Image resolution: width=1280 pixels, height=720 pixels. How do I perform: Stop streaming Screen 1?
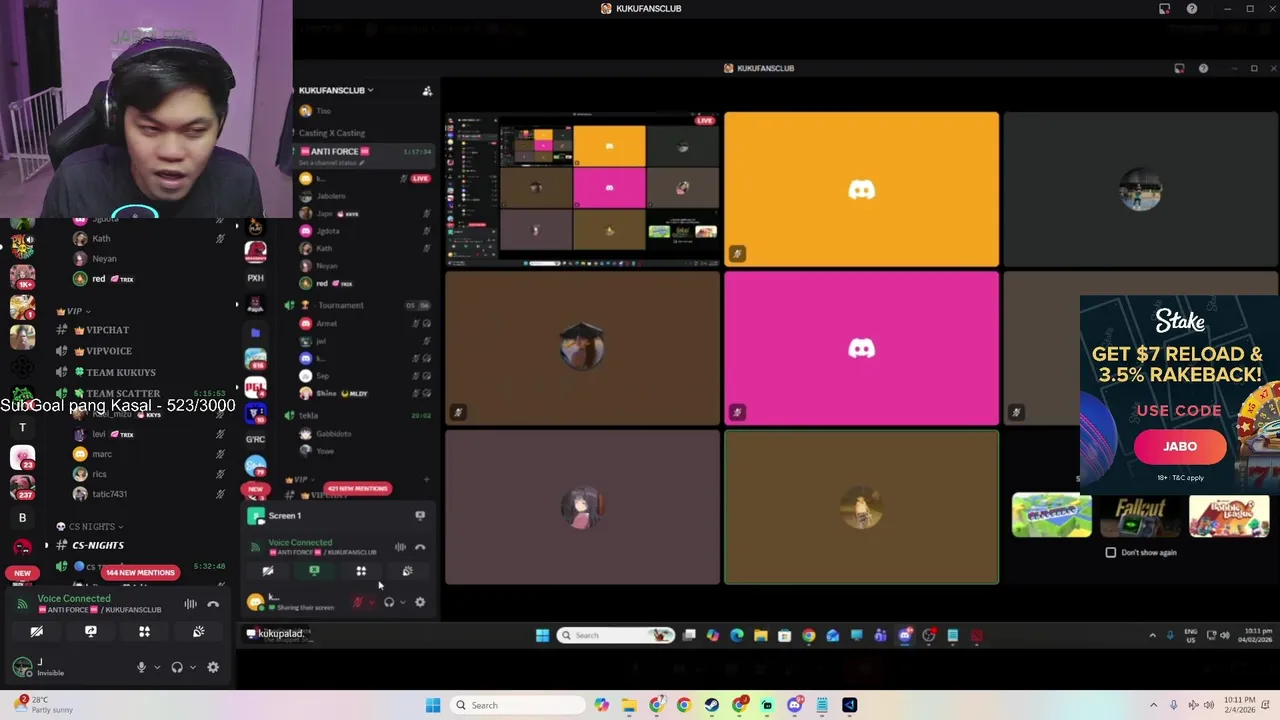(420, 516)
